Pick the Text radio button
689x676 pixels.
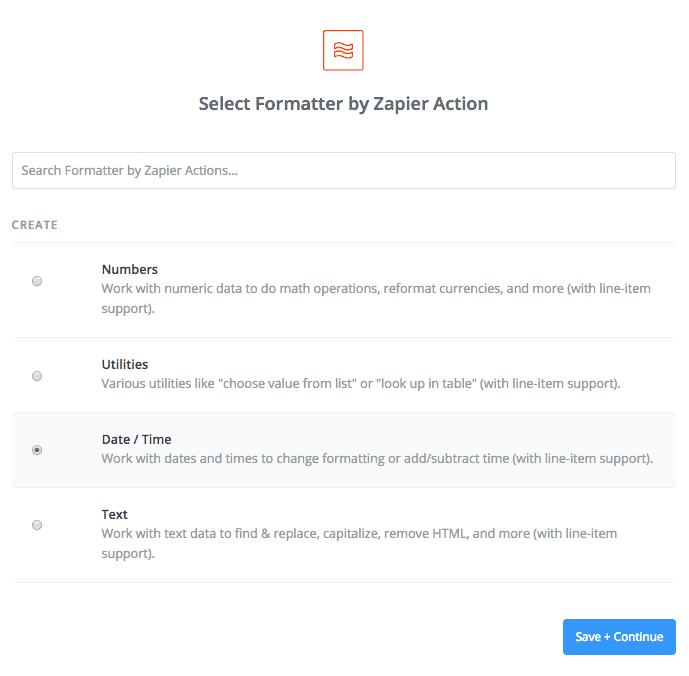(37, 525)
